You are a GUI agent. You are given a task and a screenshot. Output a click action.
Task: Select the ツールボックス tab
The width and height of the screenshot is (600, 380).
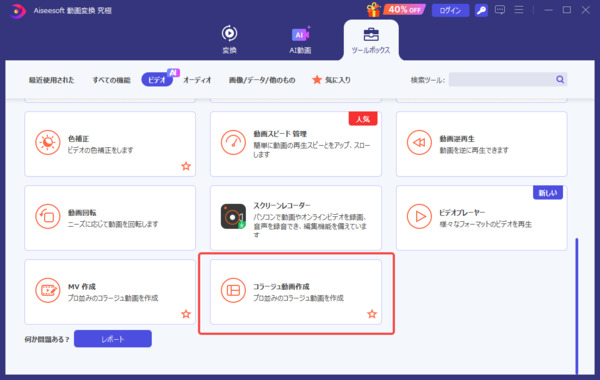(371, 41)
